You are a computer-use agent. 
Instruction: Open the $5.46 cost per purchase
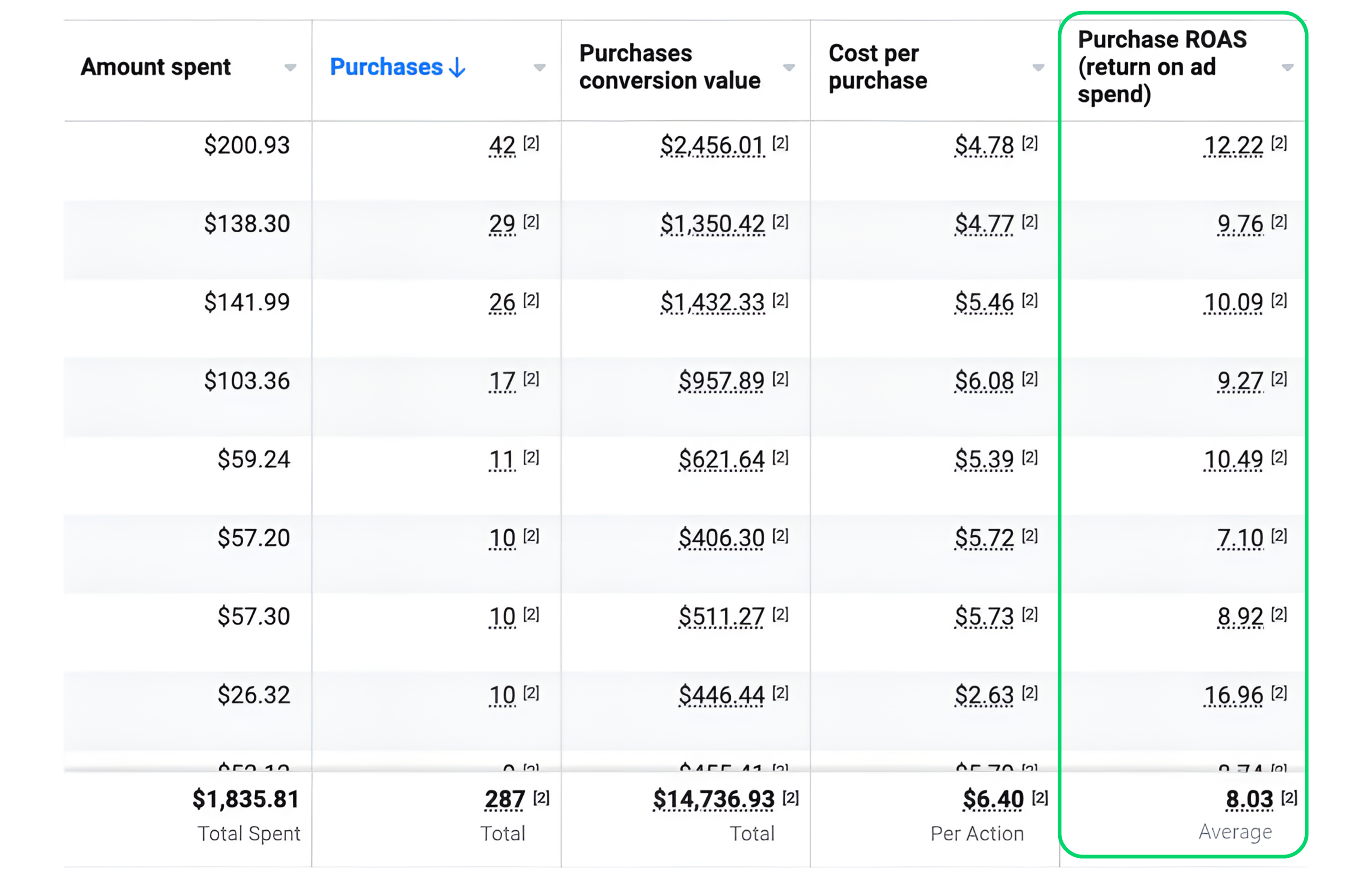(x=984, y=302)
